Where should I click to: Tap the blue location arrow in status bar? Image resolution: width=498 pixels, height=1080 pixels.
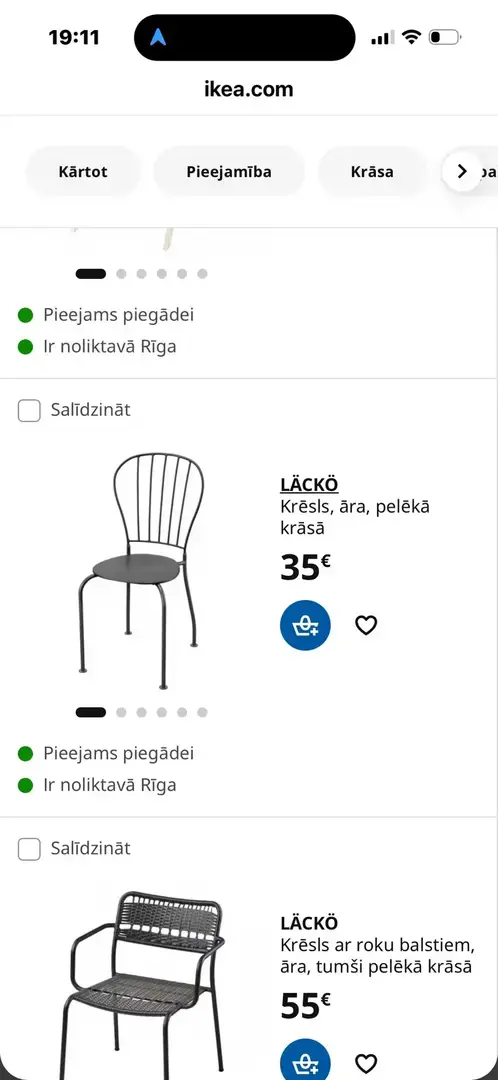[158, 37]
